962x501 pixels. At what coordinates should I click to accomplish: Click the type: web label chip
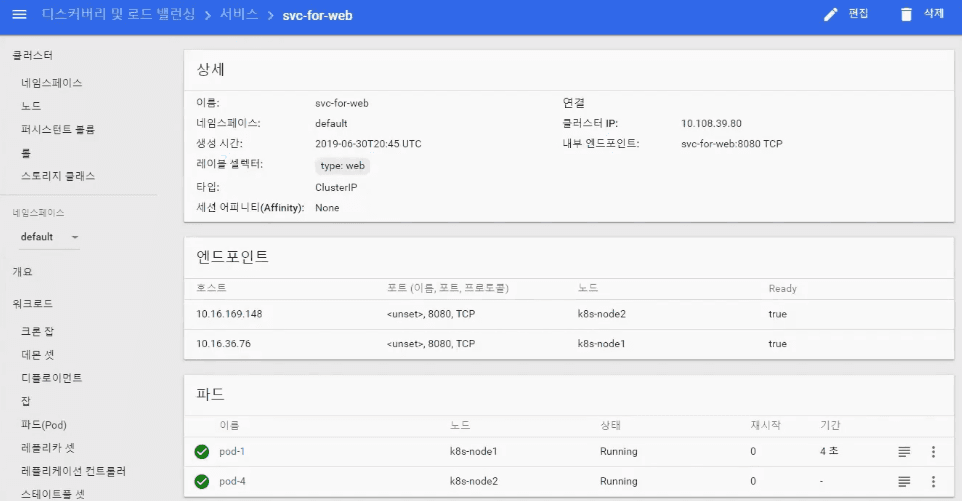(343, 165)
